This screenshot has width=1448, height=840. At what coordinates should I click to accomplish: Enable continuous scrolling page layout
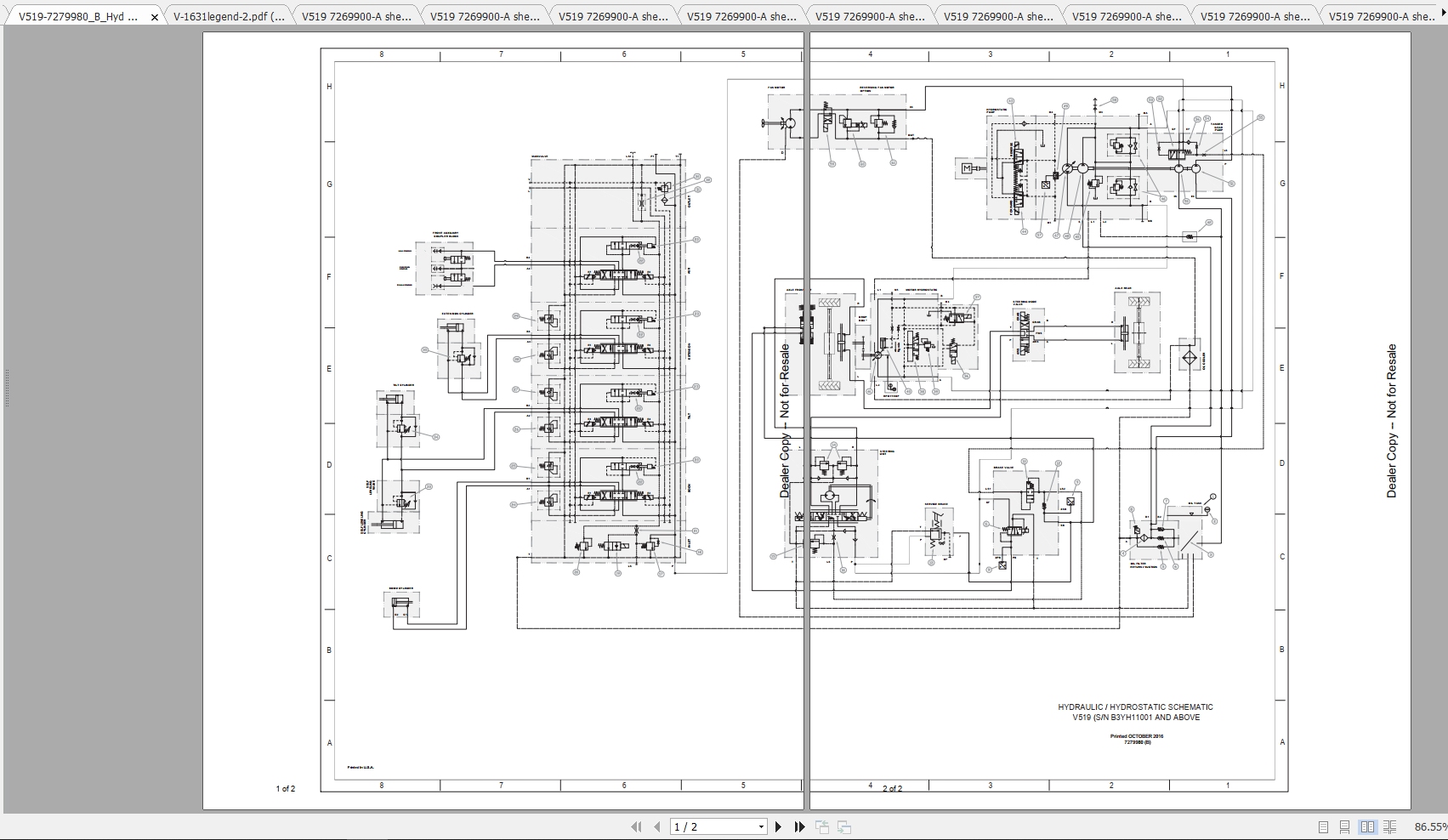(x=1345, y=826)
